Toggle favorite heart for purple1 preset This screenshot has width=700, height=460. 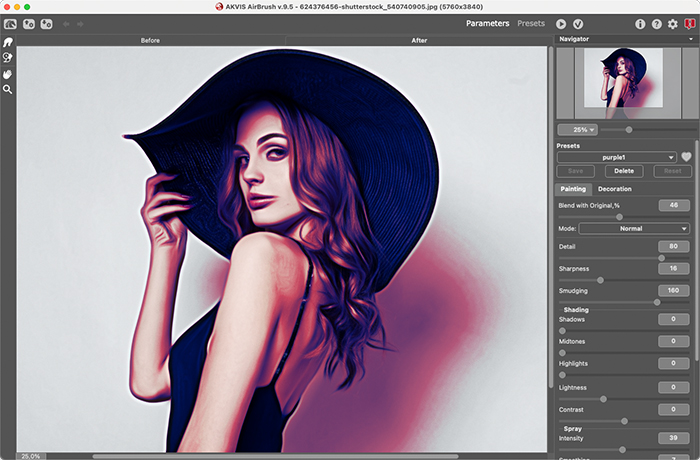click(x=686, y=157)
